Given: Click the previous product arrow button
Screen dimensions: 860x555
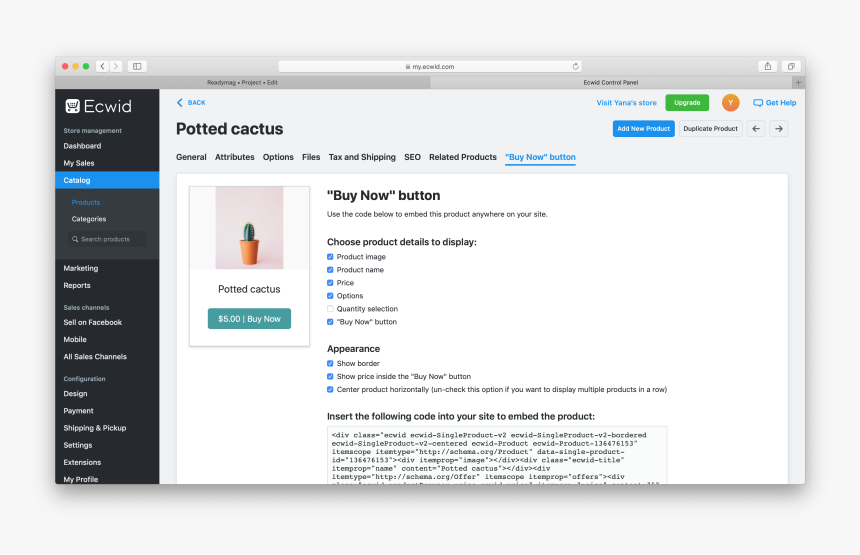Looking at the screenshot, I should [757, 129].
